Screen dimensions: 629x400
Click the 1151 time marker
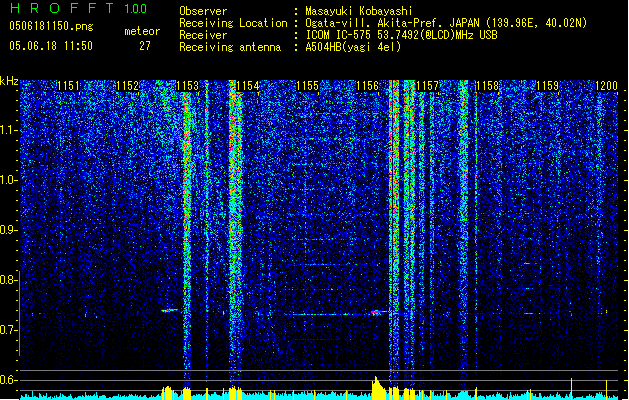pyautogui.click(x=68, y=86)
